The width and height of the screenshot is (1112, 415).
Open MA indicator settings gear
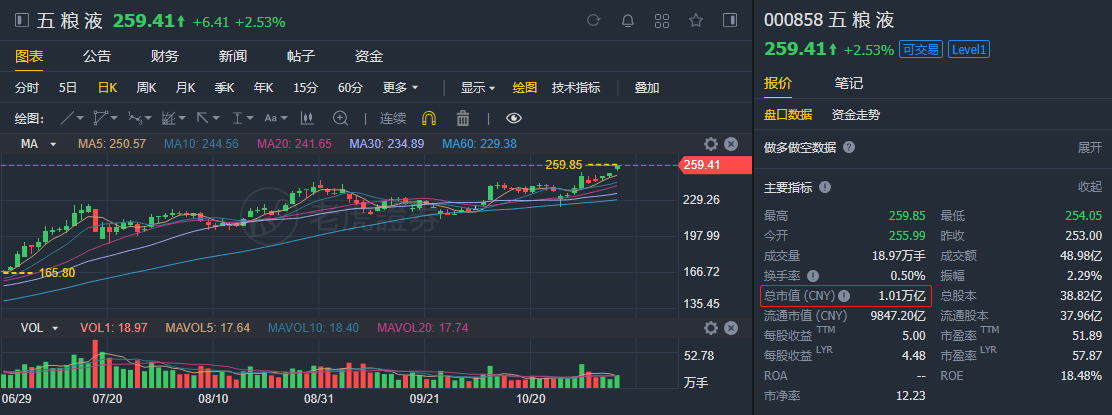coord(710,144)
